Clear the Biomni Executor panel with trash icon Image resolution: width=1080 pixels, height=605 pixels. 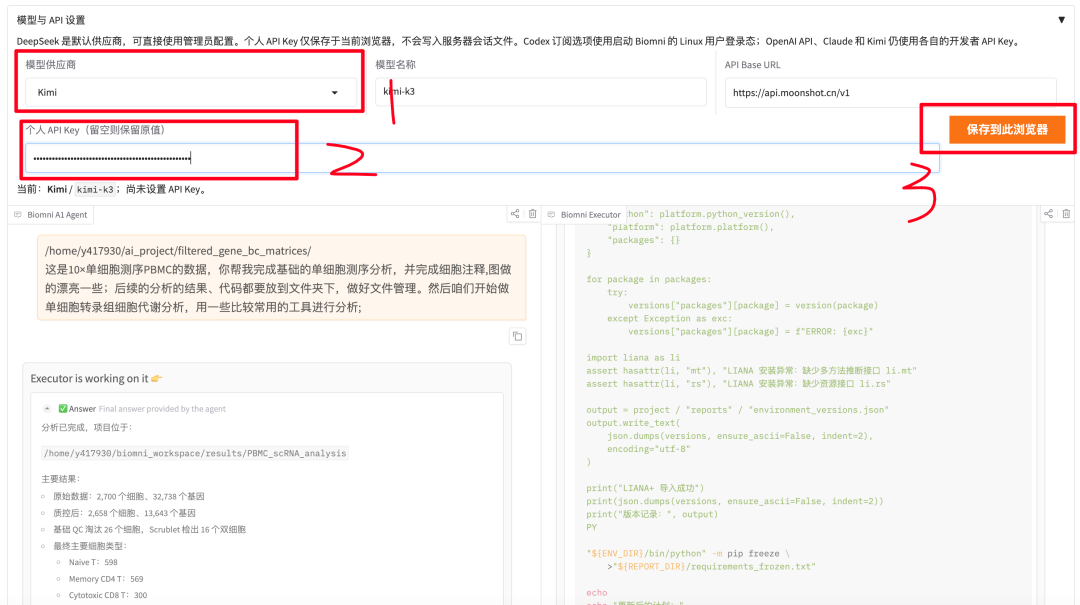pyautogui.click(x=1066, y=214)
